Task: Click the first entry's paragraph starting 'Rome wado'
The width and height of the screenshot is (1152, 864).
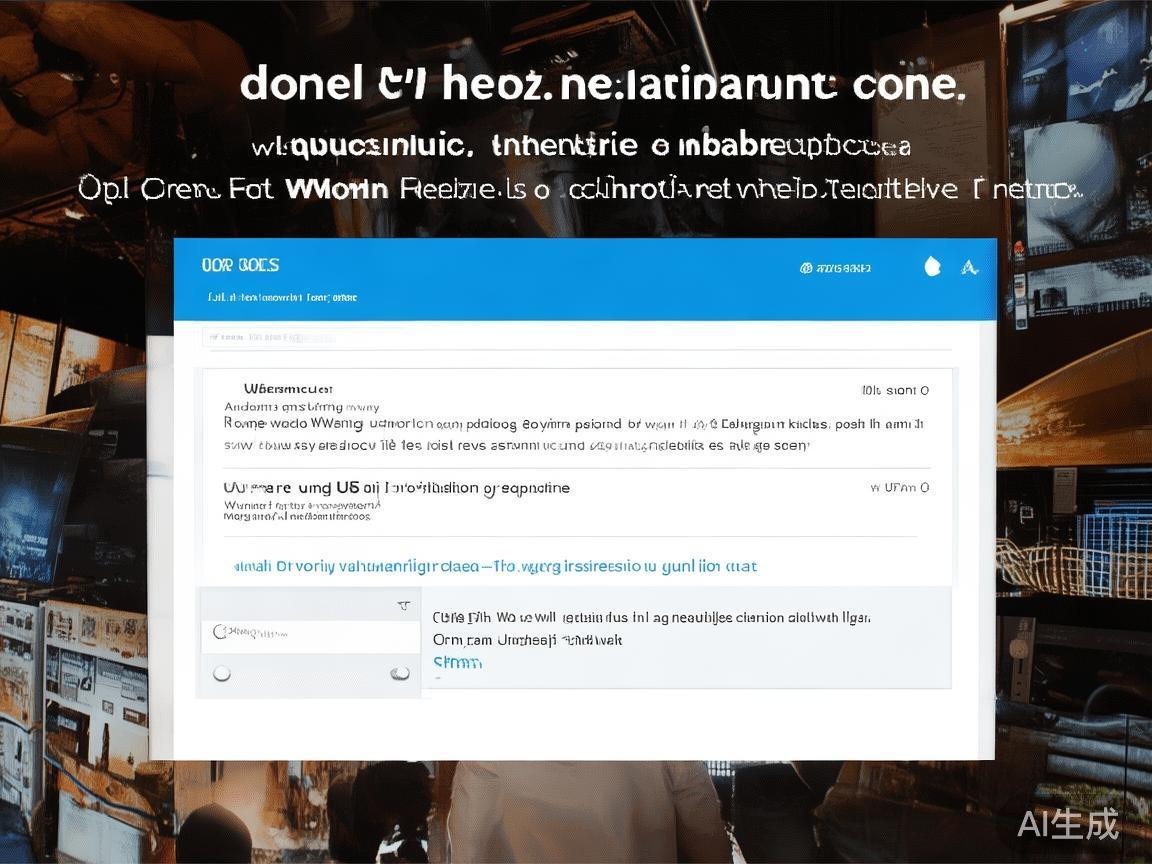Action: point(574,434)
